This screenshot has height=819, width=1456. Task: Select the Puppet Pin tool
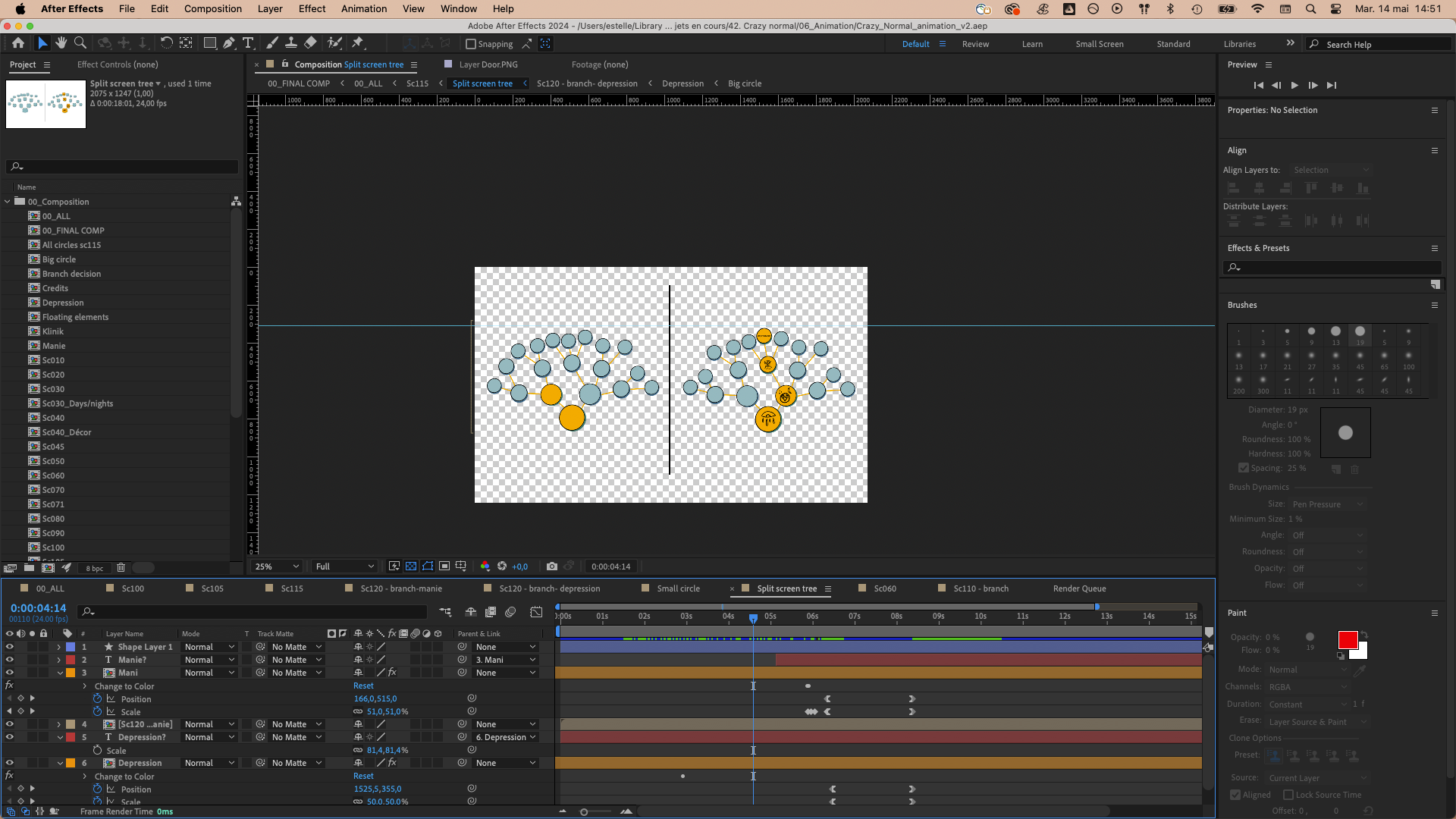tap(358, 43)
